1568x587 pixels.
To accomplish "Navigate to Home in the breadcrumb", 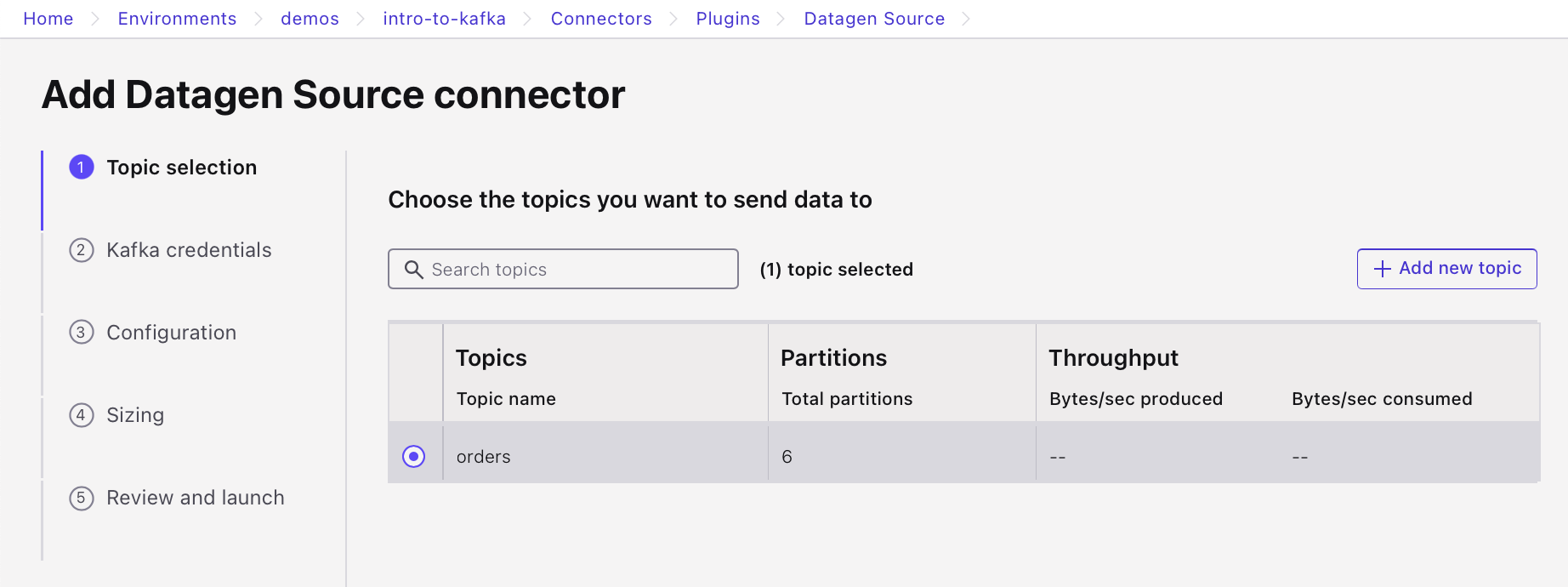I will point(48,19).
